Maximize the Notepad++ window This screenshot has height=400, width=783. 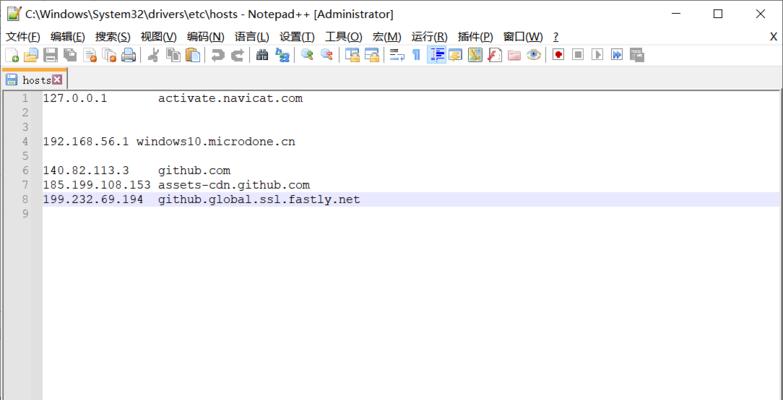(718, 14)
